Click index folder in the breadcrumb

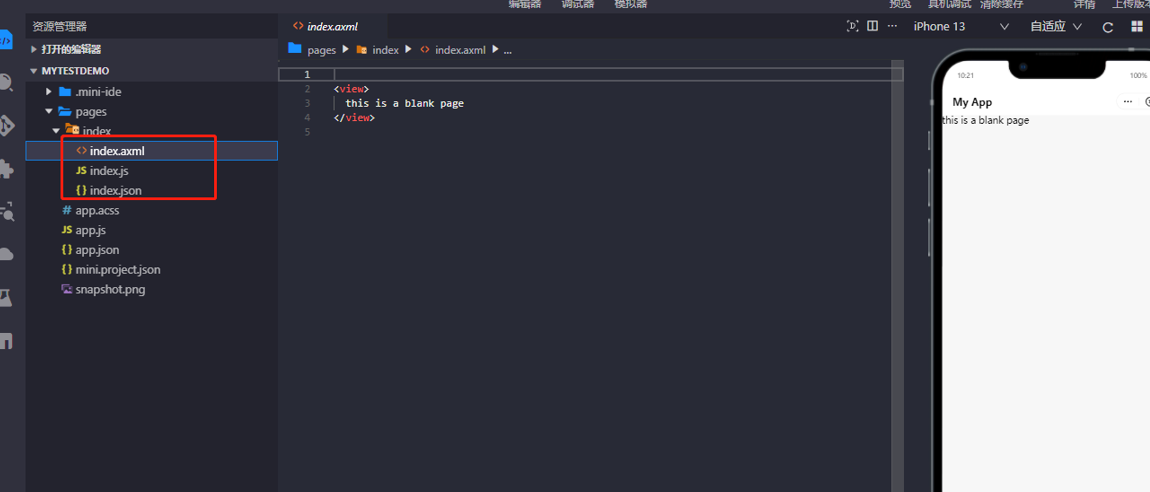(x=385, y=51)
